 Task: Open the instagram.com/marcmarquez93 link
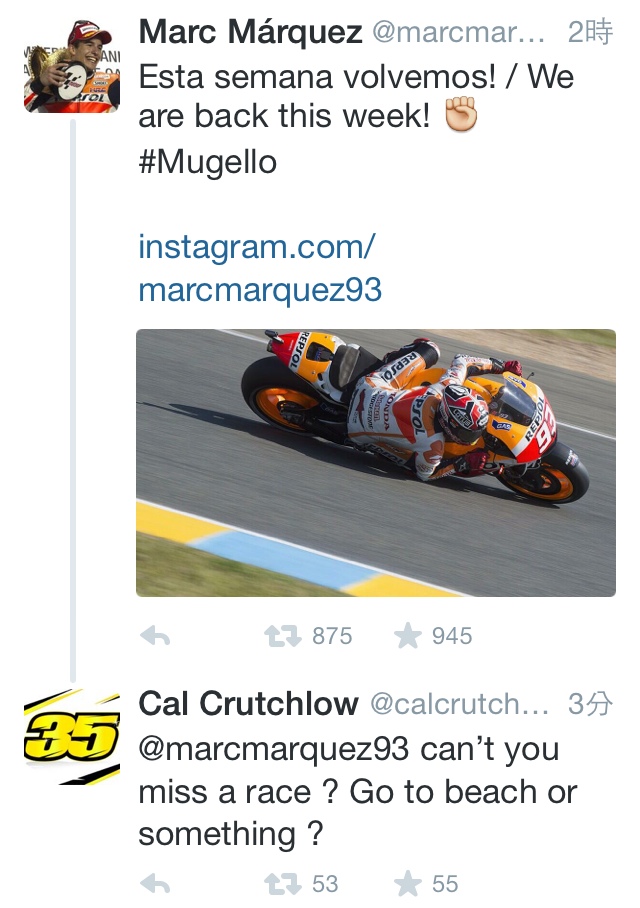pyautogui.click(x=260, y=268)
